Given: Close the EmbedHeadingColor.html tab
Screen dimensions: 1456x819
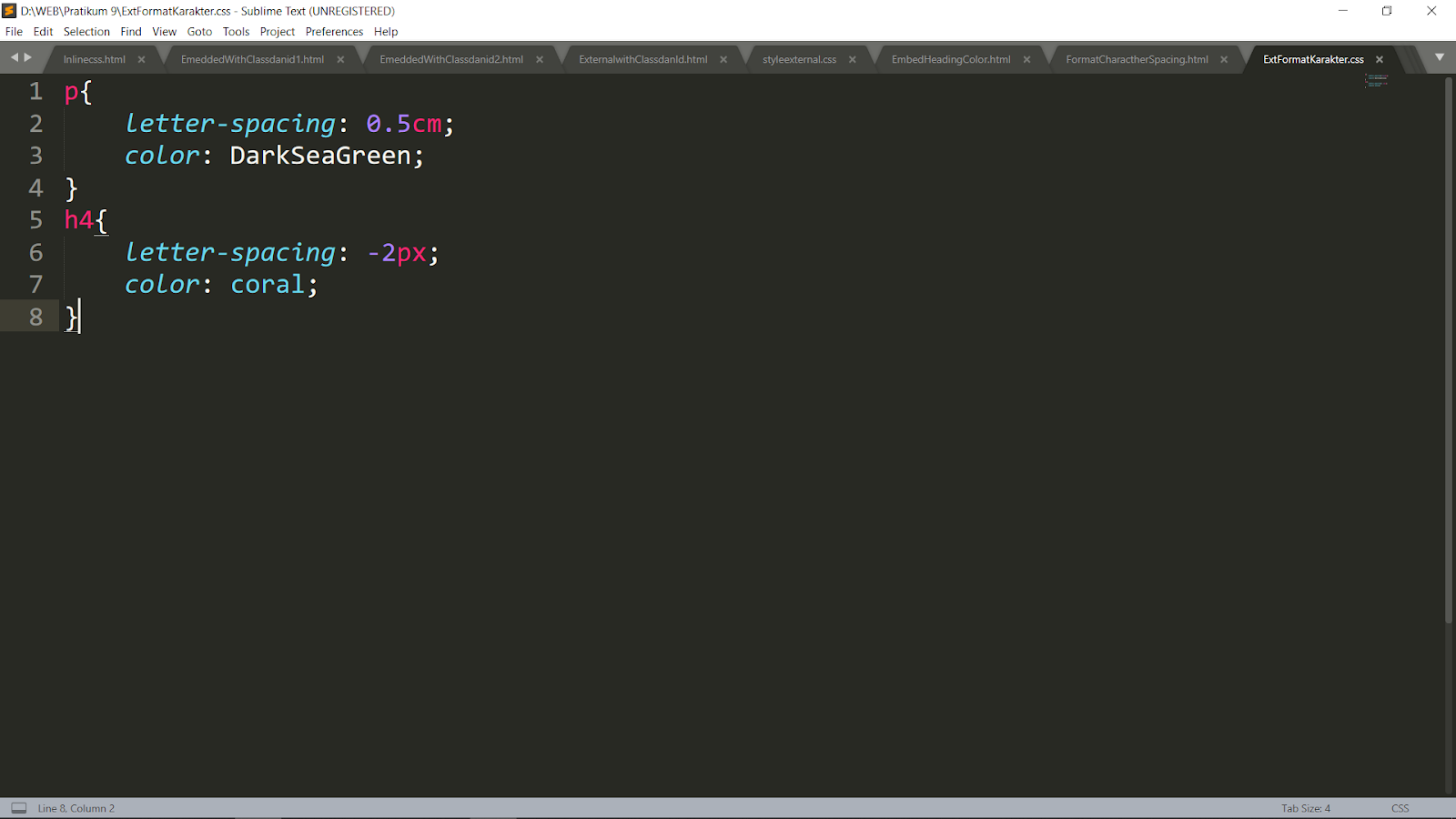Looking at the screenshot, I should click(1026, 58).
